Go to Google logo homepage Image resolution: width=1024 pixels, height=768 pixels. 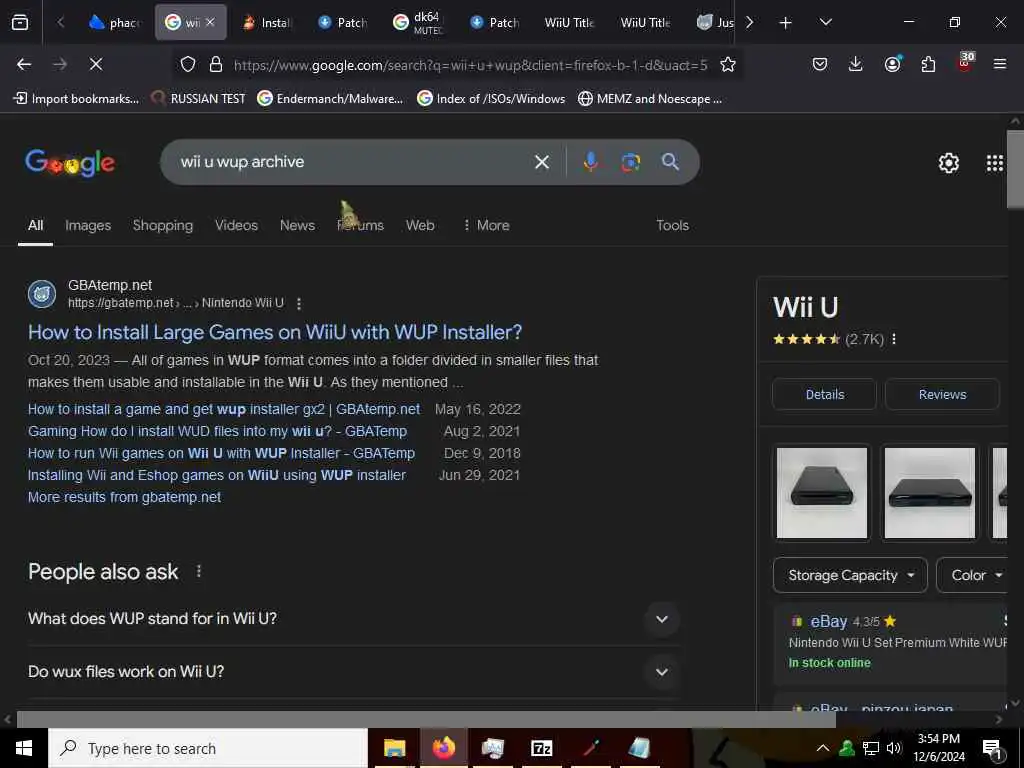(x=70, y=163)
